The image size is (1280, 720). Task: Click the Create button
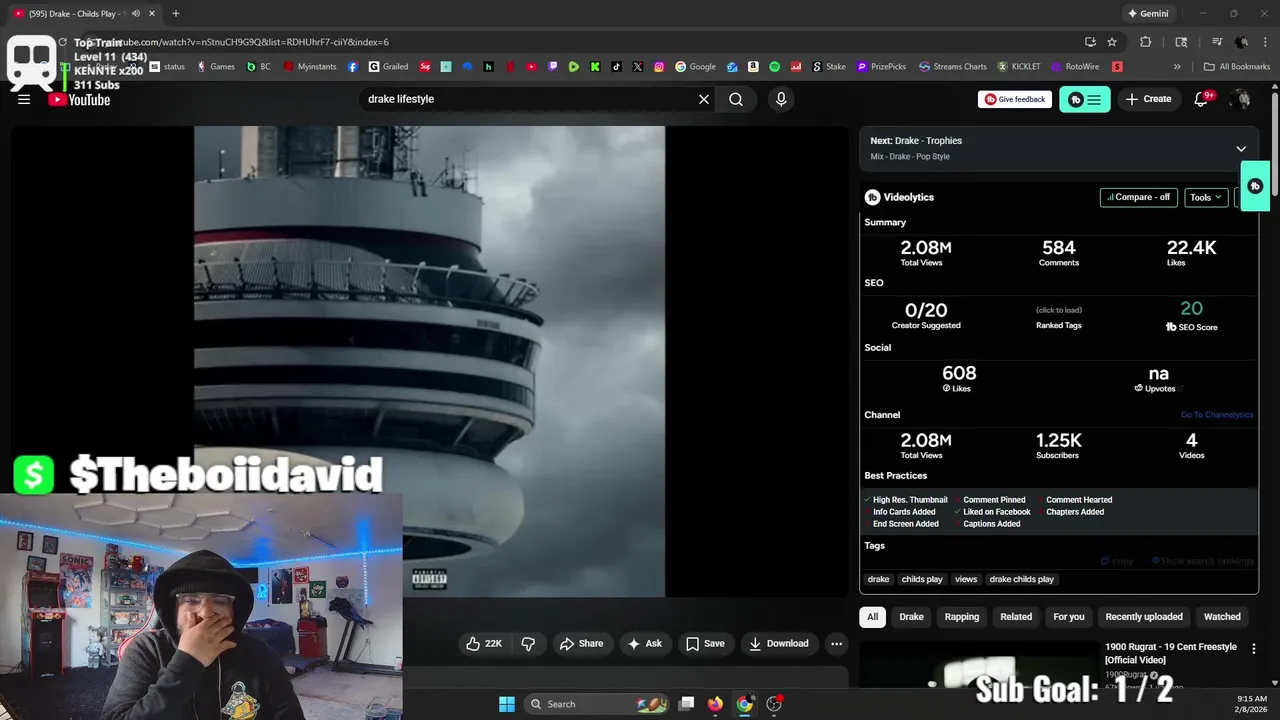click(x=1148, y=99)
